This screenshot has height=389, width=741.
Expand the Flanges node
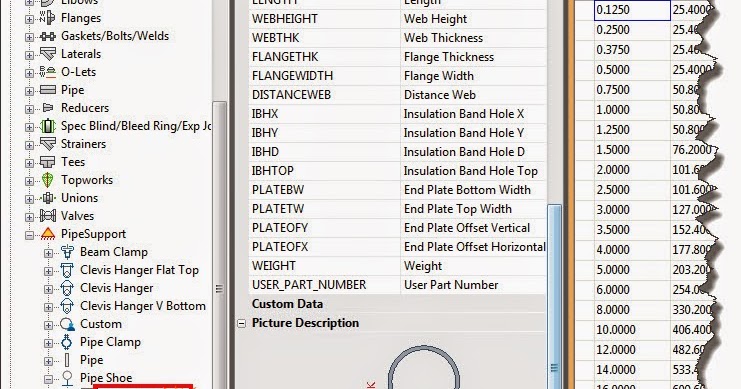pos(29,19)
